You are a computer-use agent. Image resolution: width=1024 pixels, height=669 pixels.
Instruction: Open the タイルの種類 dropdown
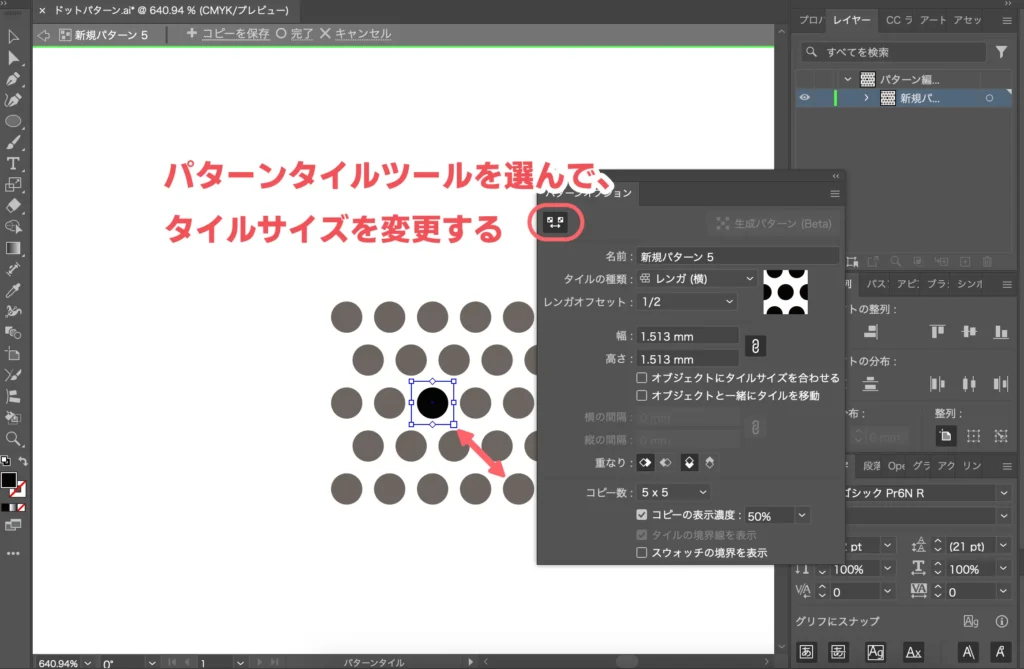(x=697, y=278)
